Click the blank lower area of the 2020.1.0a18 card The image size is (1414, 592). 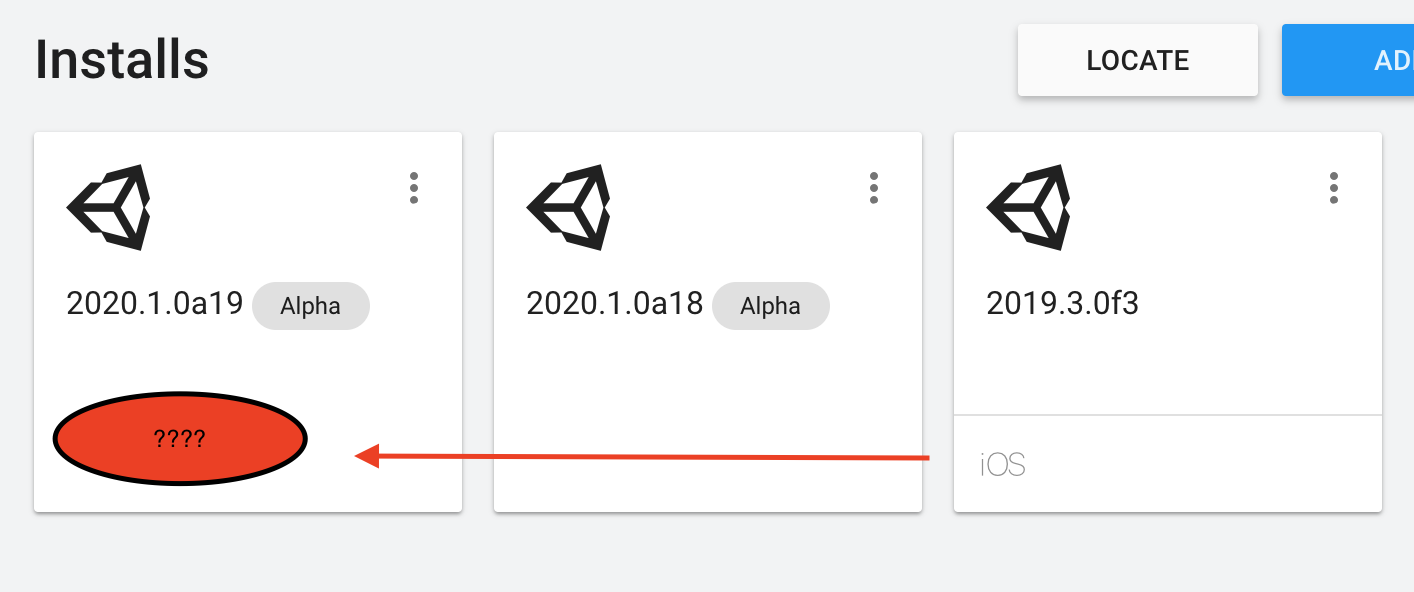coord(708,430)
